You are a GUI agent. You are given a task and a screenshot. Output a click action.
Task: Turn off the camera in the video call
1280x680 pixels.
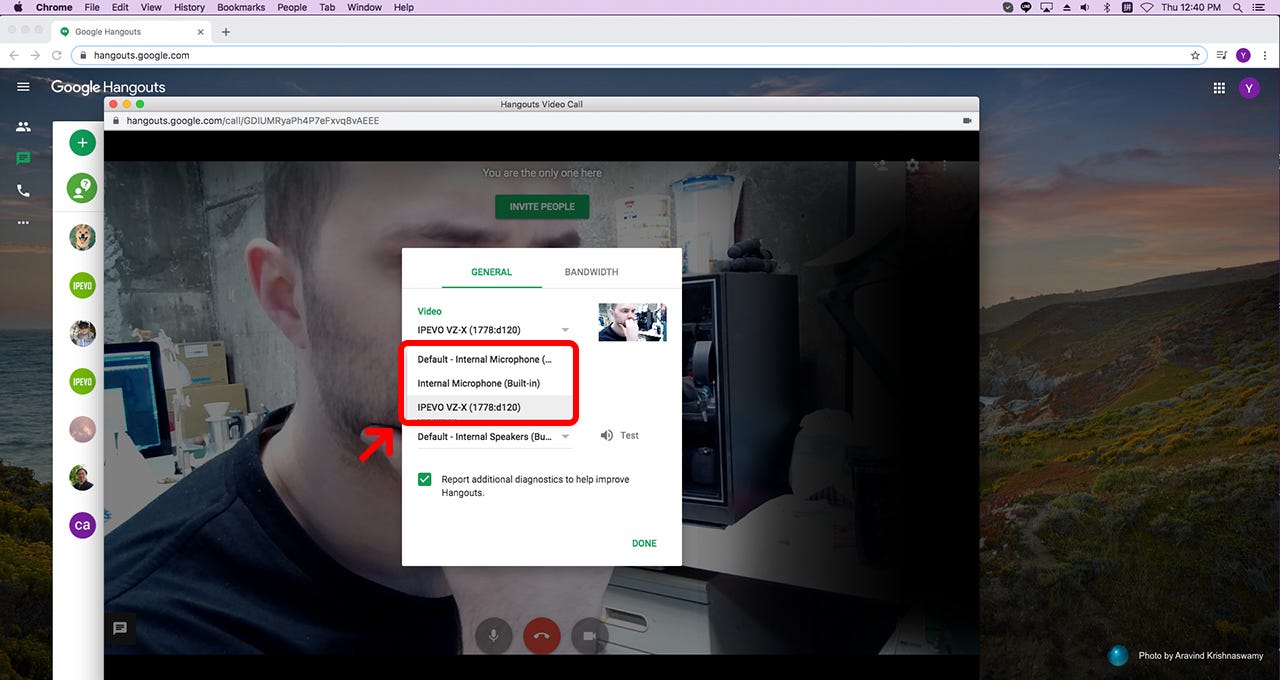tap(590, 636)
